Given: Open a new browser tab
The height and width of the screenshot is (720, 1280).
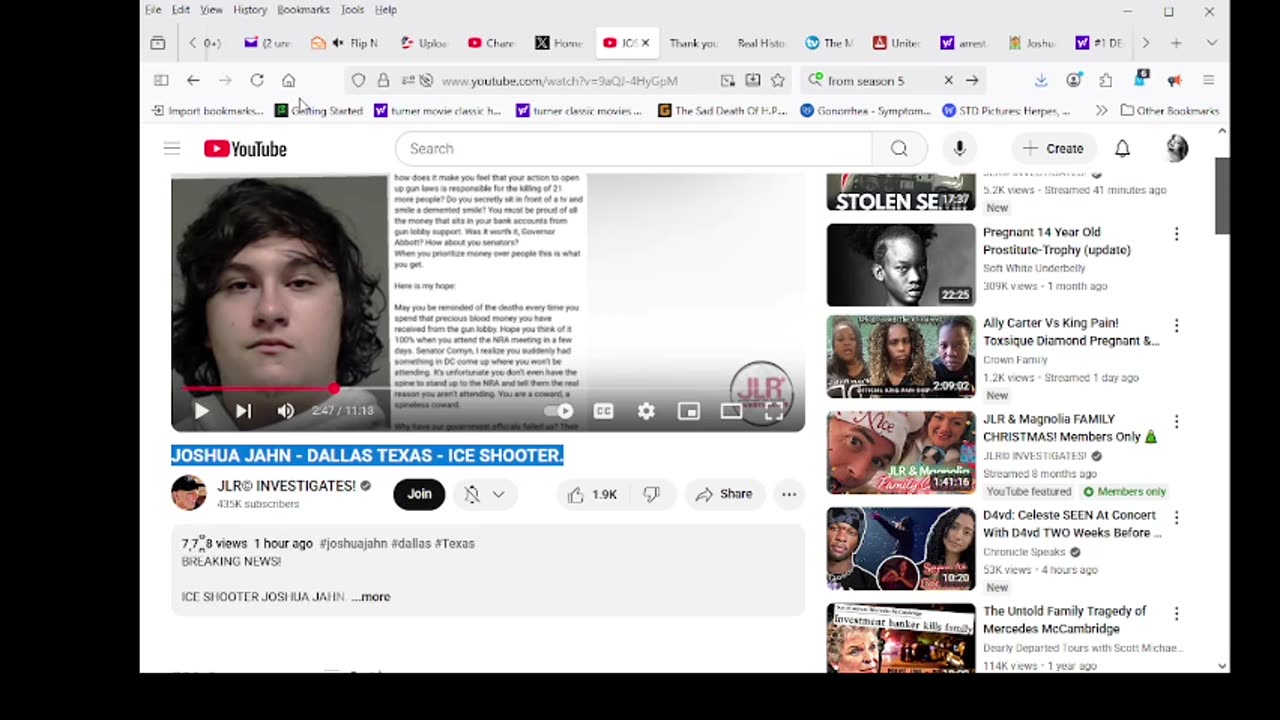Looking at the screenshot, I should pyautogui.click(x=1176, y=43).
